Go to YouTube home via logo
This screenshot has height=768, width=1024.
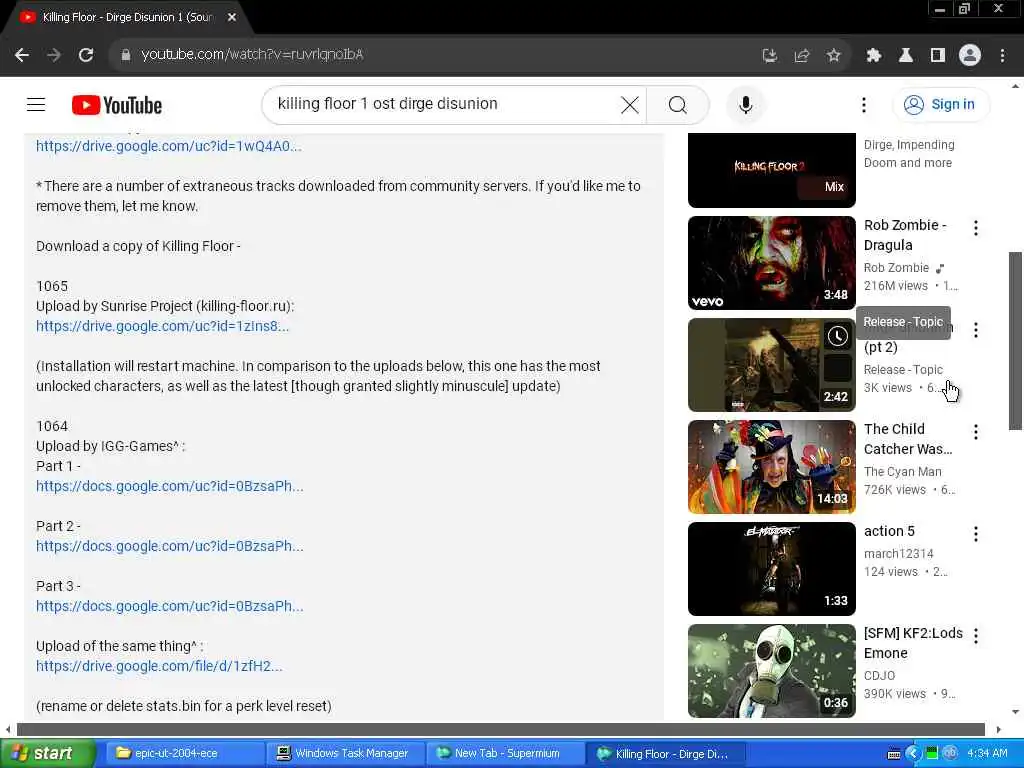117,105
